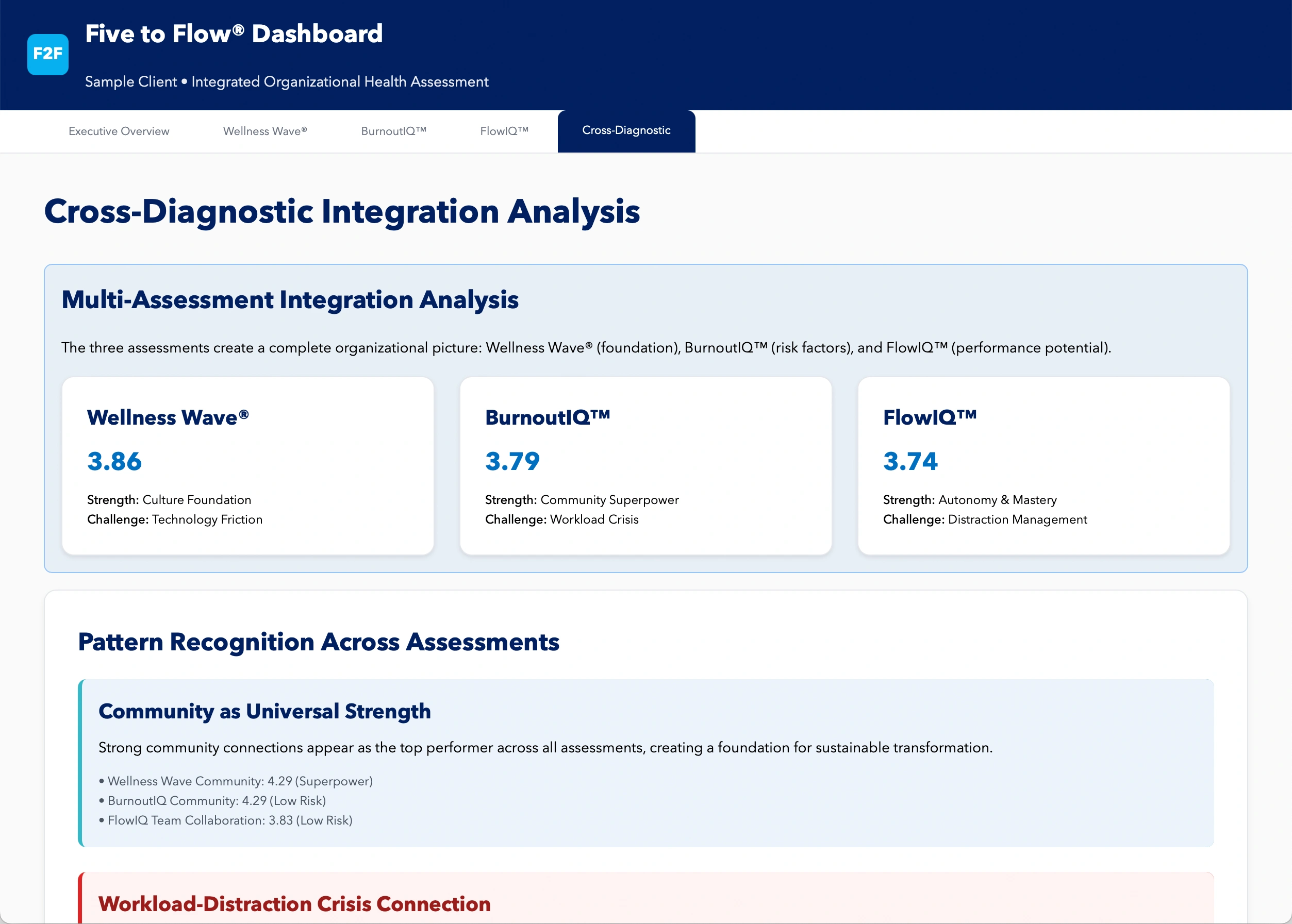The height and width of the screenshot is (924, 1292).
Task: Click the BurnoutIQ Community 4.29 bullet
Action: click(x=212, y=800)
